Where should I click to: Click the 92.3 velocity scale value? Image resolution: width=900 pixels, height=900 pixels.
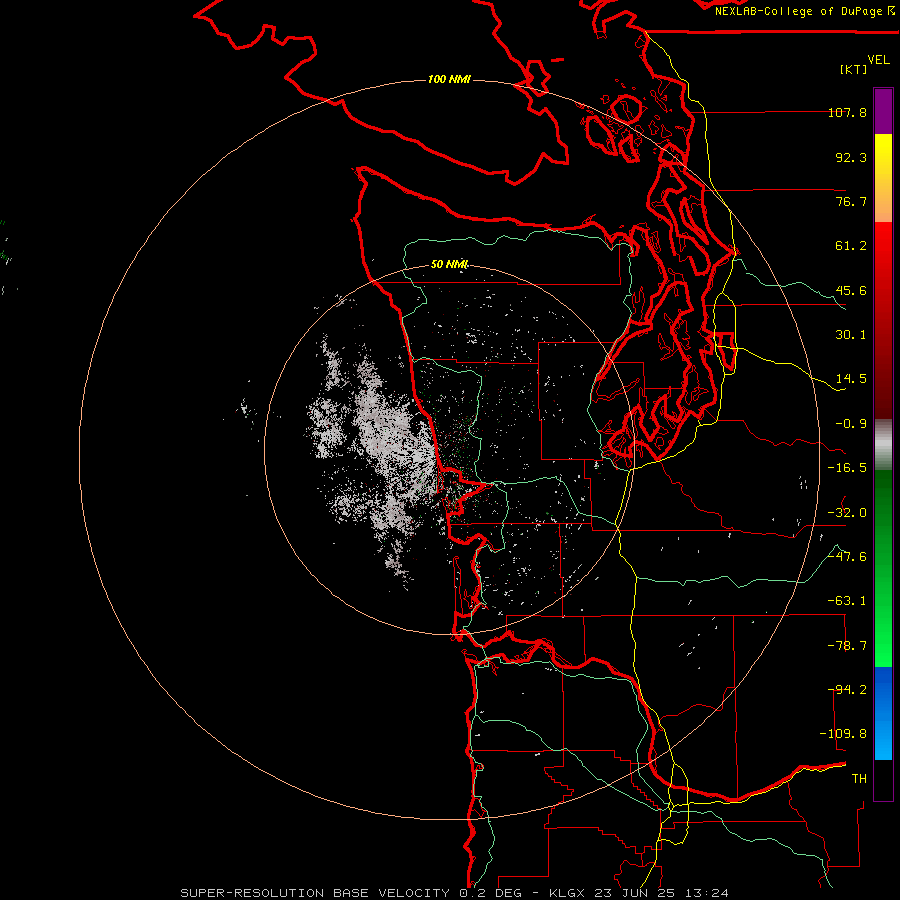851,157
